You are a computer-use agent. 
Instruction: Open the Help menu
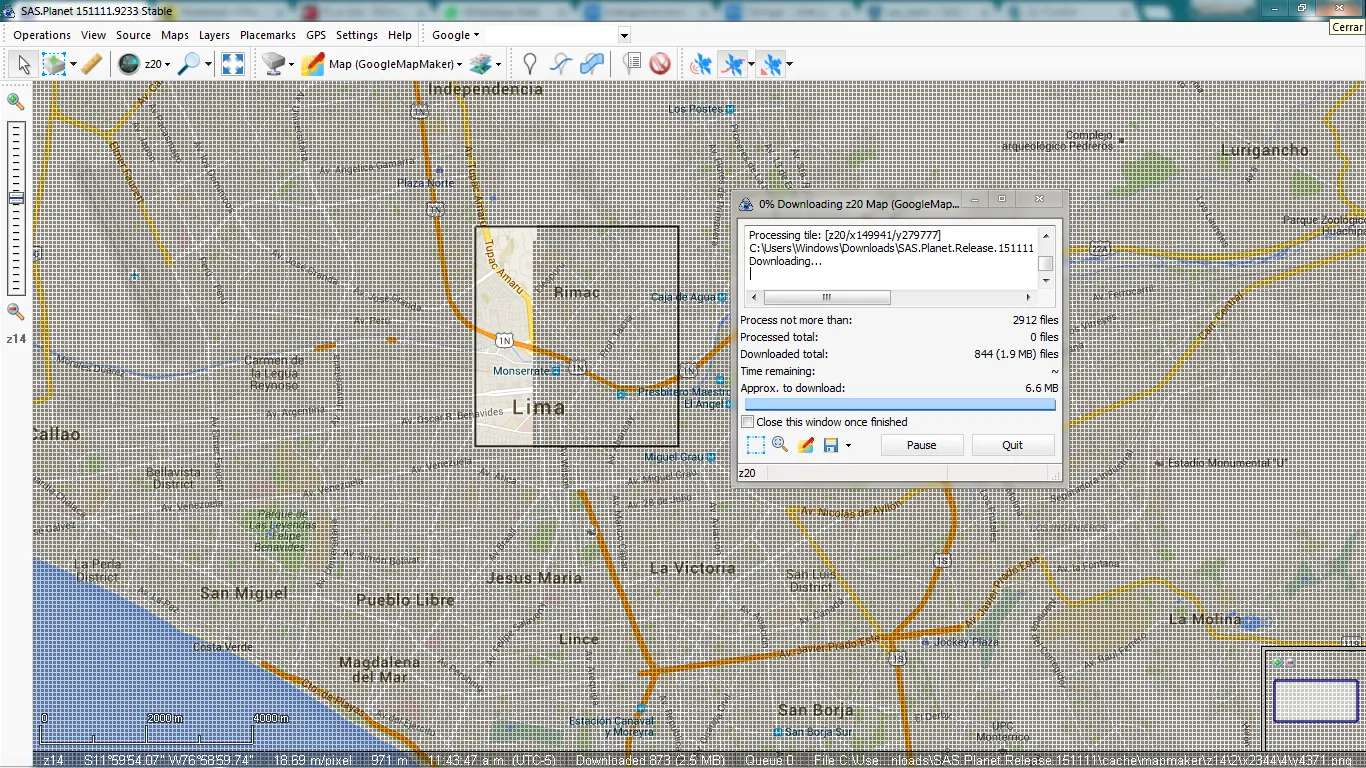pos(400,35)
